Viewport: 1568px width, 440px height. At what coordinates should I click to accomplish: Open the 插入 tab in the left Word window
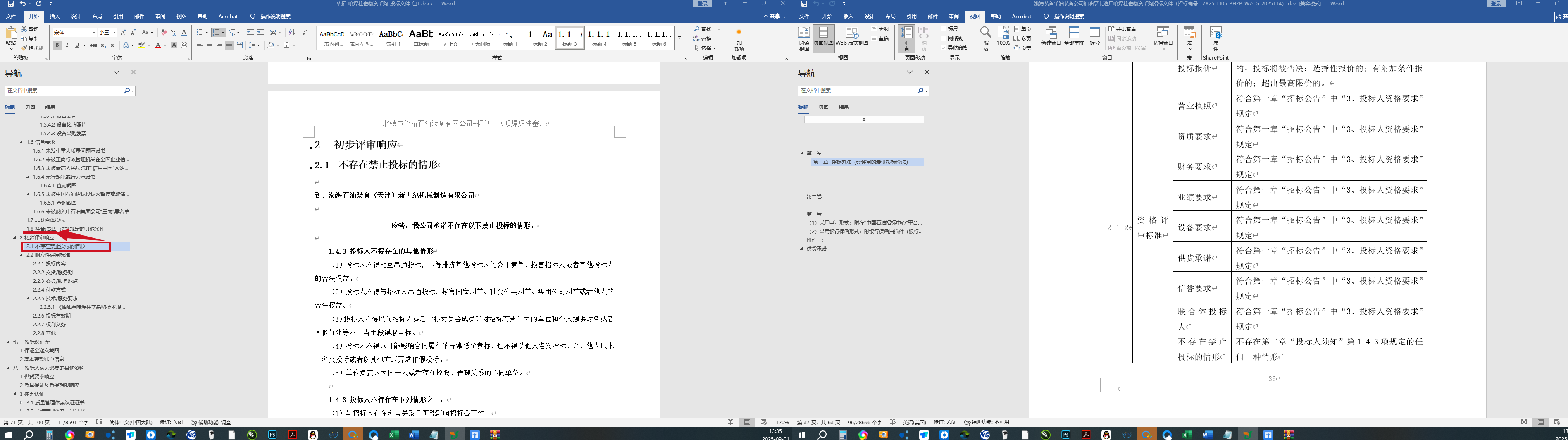pos(55,17)
